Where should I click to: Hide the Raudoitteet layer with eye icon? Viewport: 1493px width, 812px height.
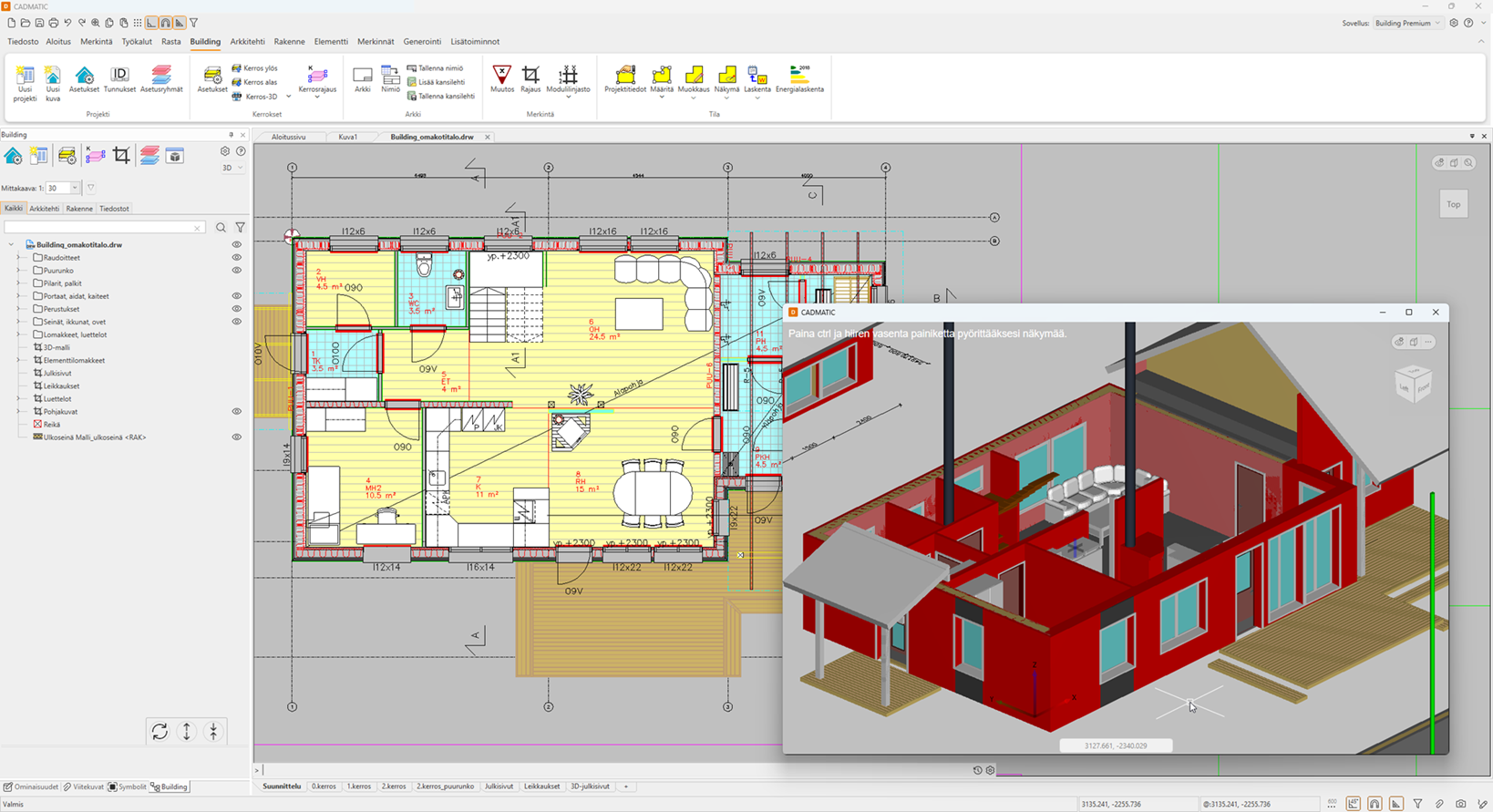coord(237,258)
